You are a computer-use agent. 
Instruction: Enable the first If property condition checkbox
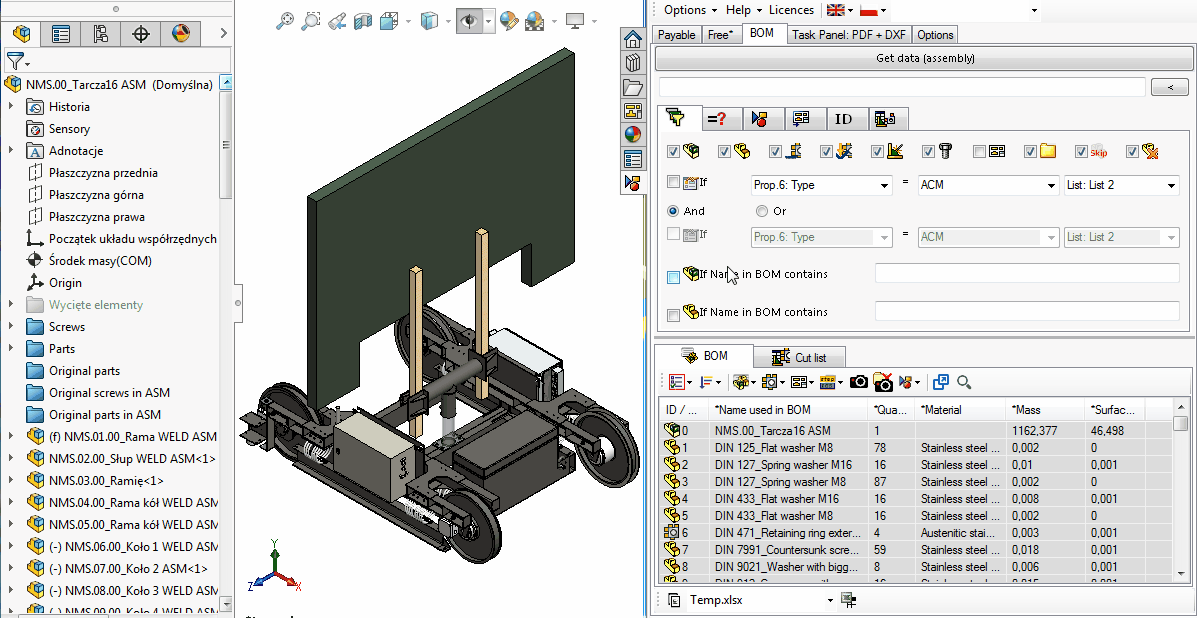pos(673,182)
